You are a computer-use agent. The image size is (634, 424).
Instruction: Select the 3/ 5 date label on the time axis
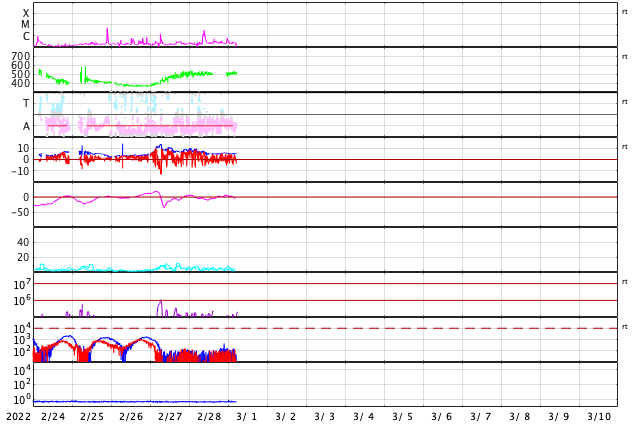pos(403,417)
